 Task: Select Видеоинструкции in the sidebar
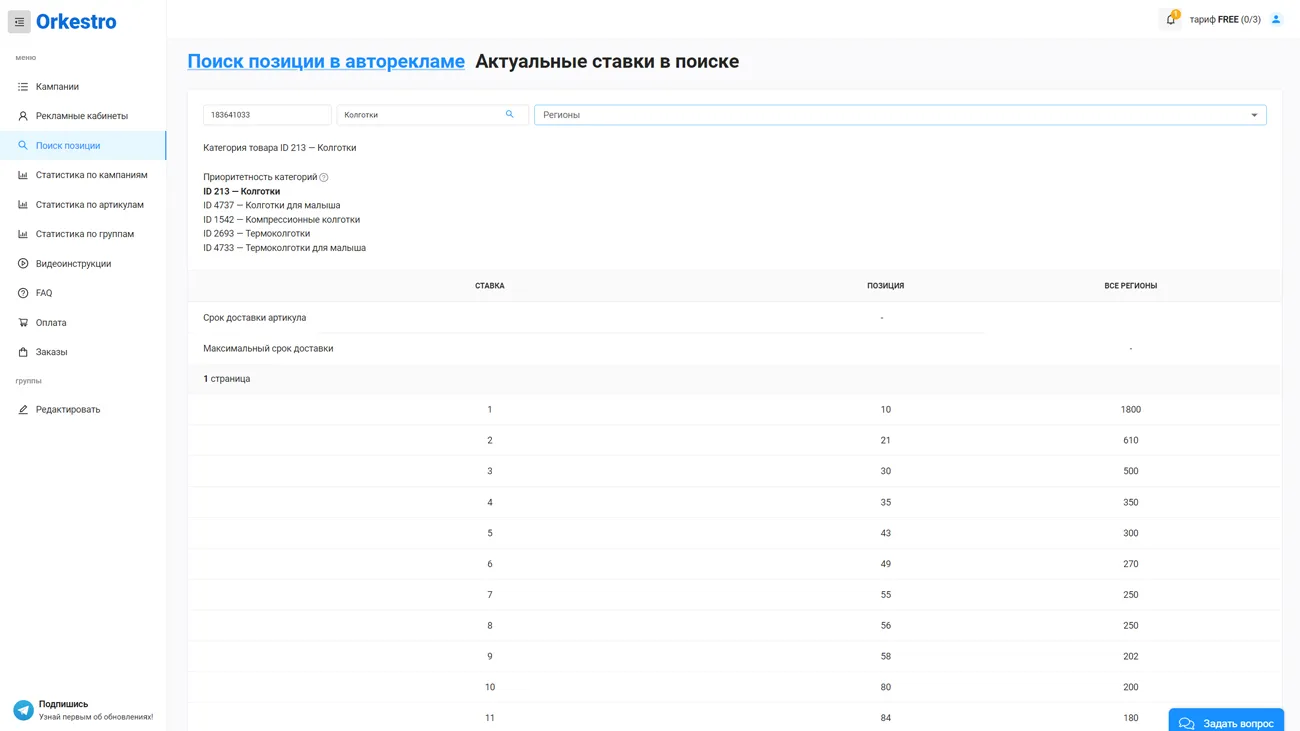73,264
